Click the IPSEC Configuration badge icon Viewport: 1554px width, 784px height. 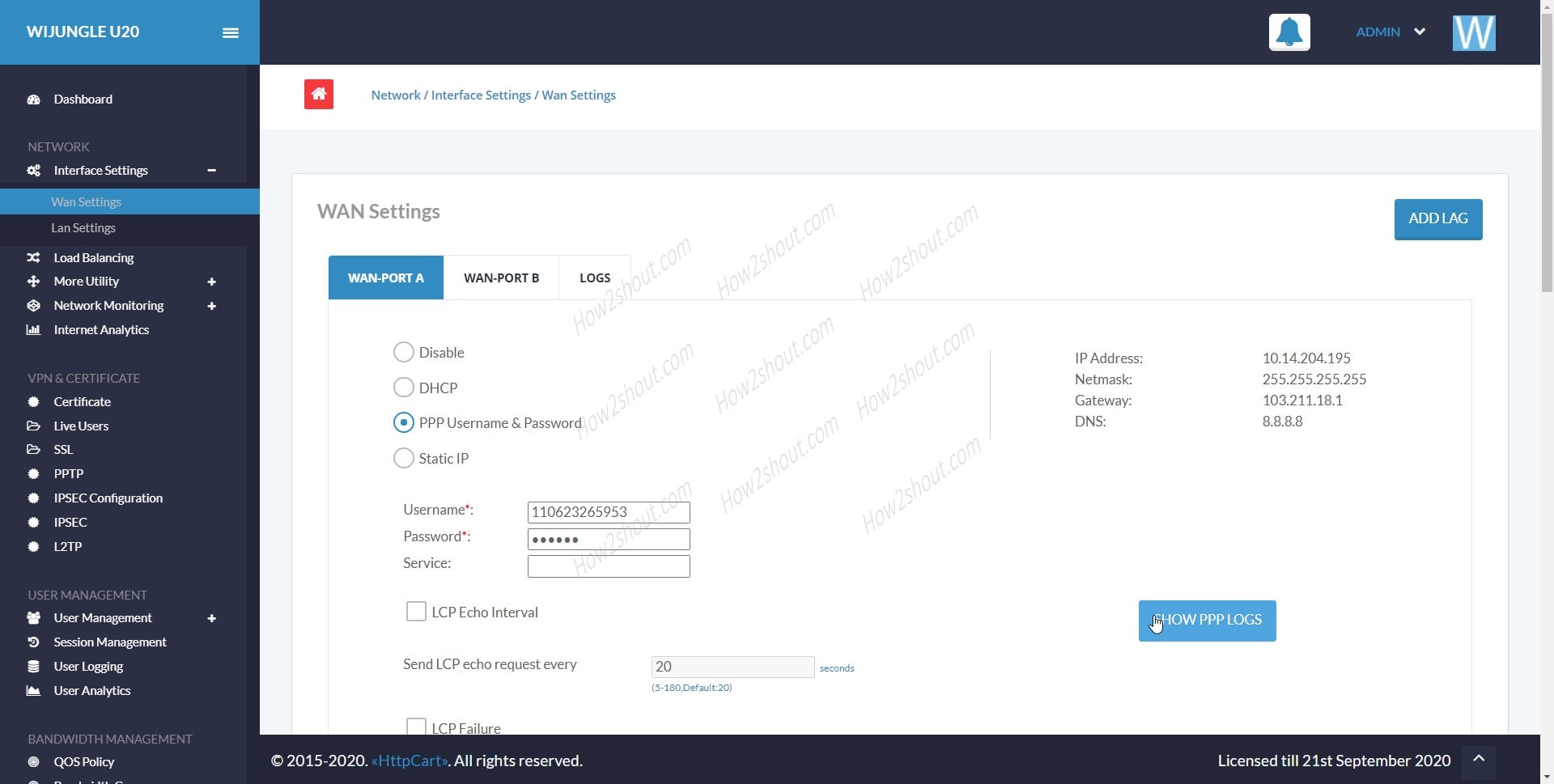33,498
